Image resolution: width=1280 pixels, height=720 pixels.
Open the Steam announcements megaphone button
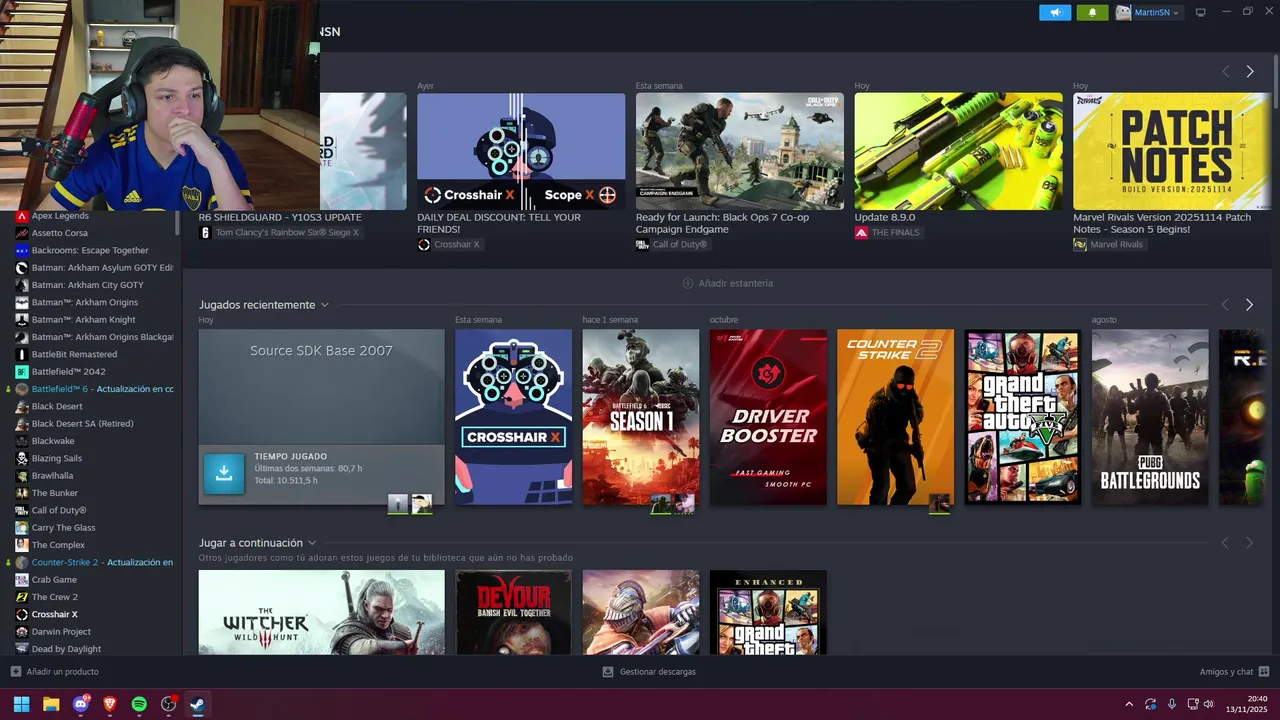1055,12
